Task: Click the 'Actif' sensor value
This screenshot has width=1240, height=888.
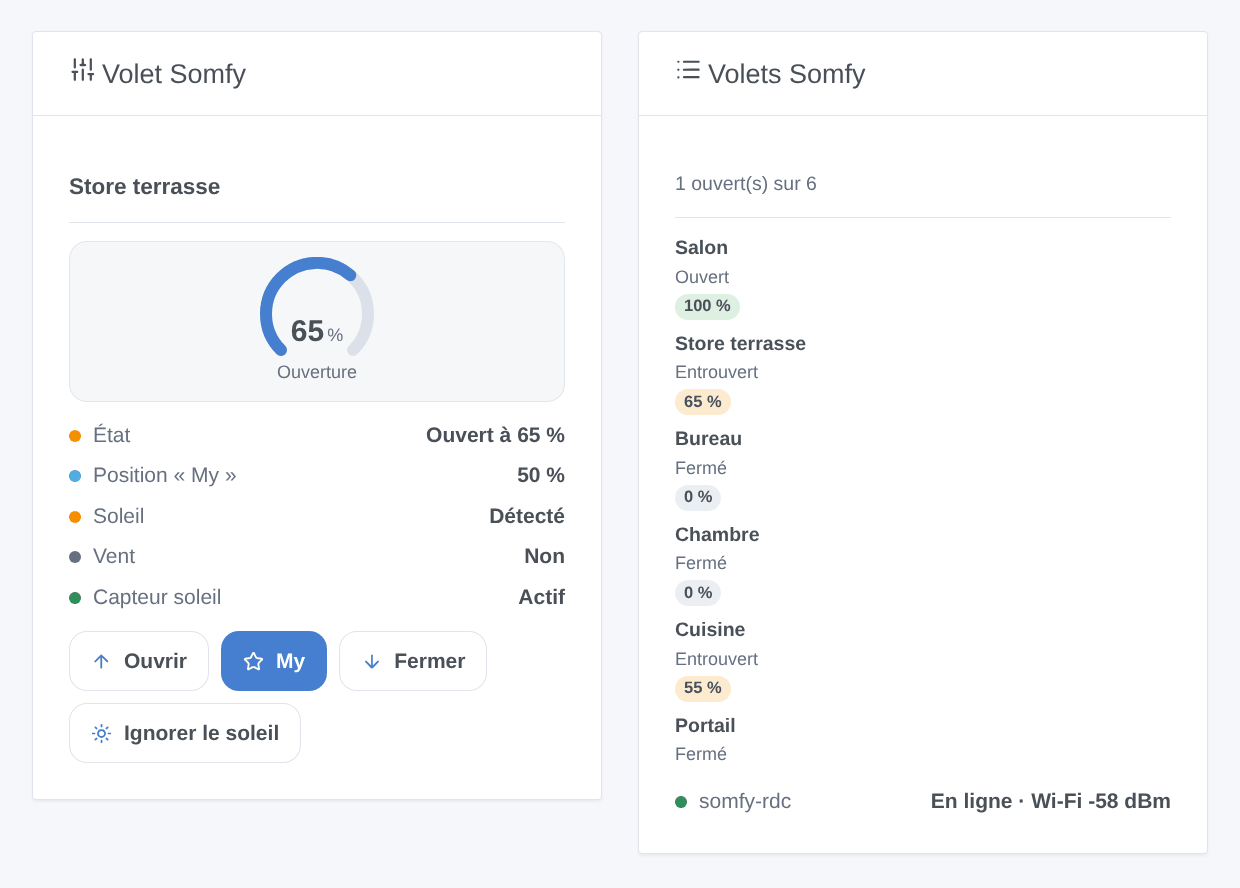Action: pyautogui.click(x=541, y=597)
